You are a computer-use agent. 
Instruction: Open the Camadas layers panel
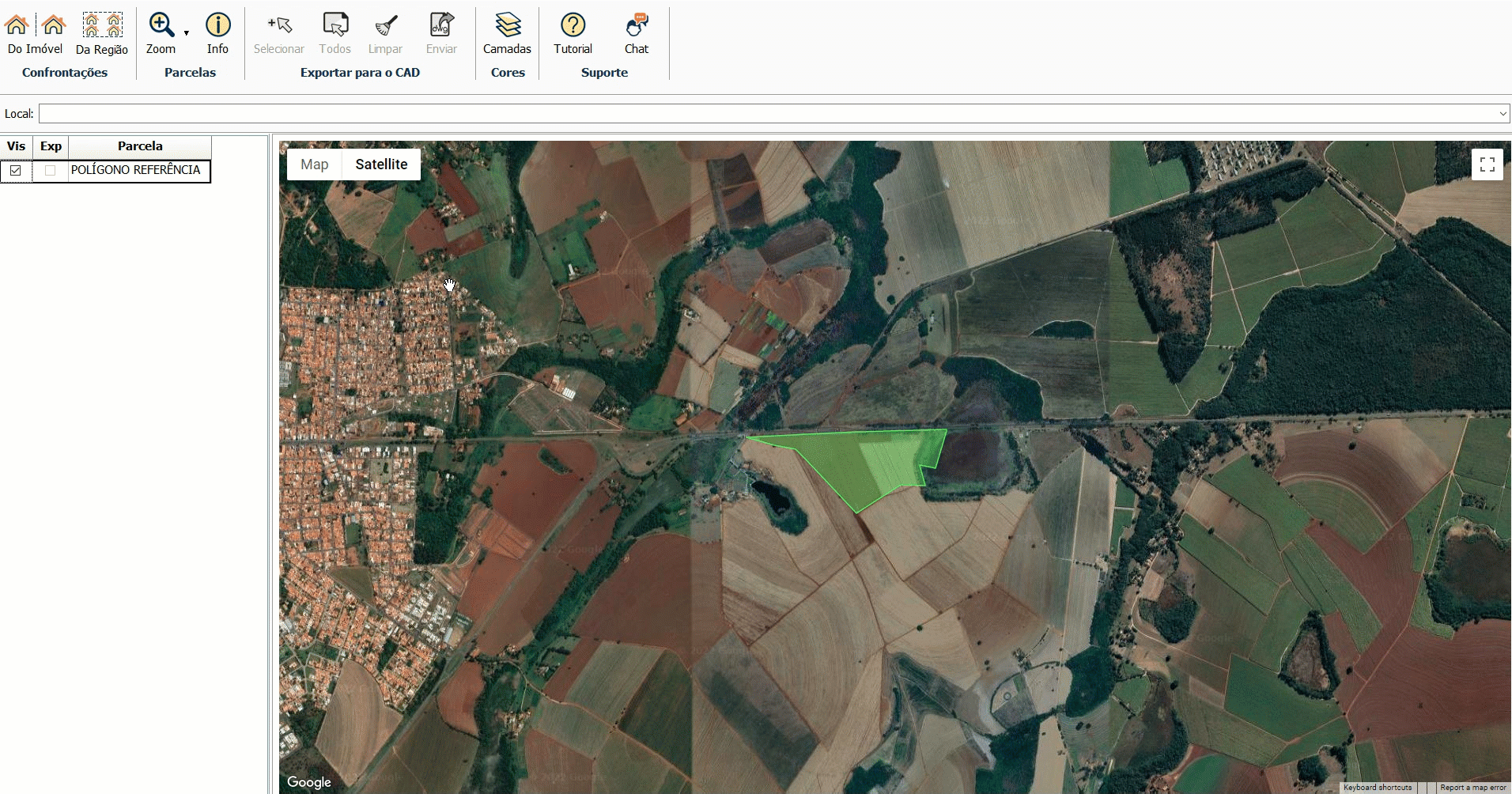pos(507,26)
